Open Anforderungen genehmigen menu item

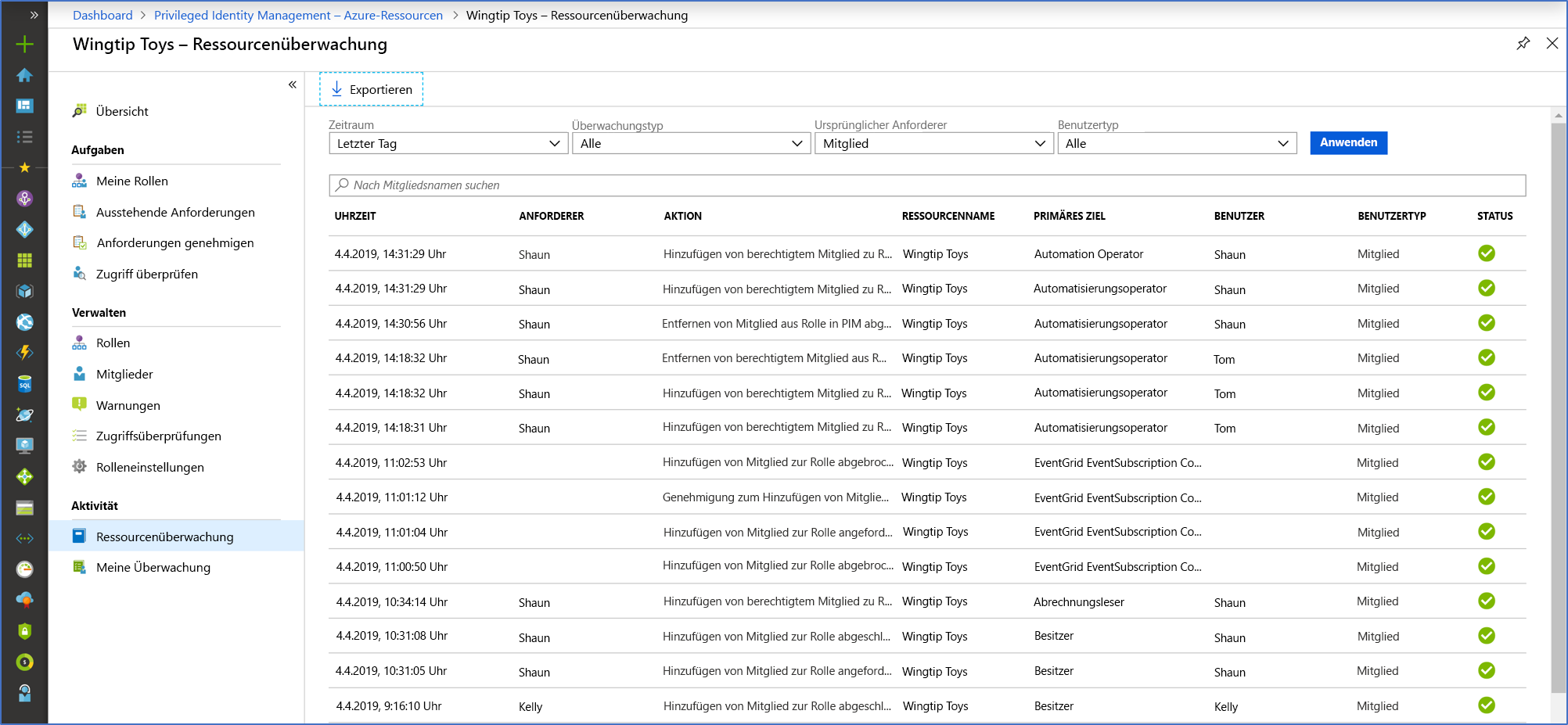[x=176, y=242]
